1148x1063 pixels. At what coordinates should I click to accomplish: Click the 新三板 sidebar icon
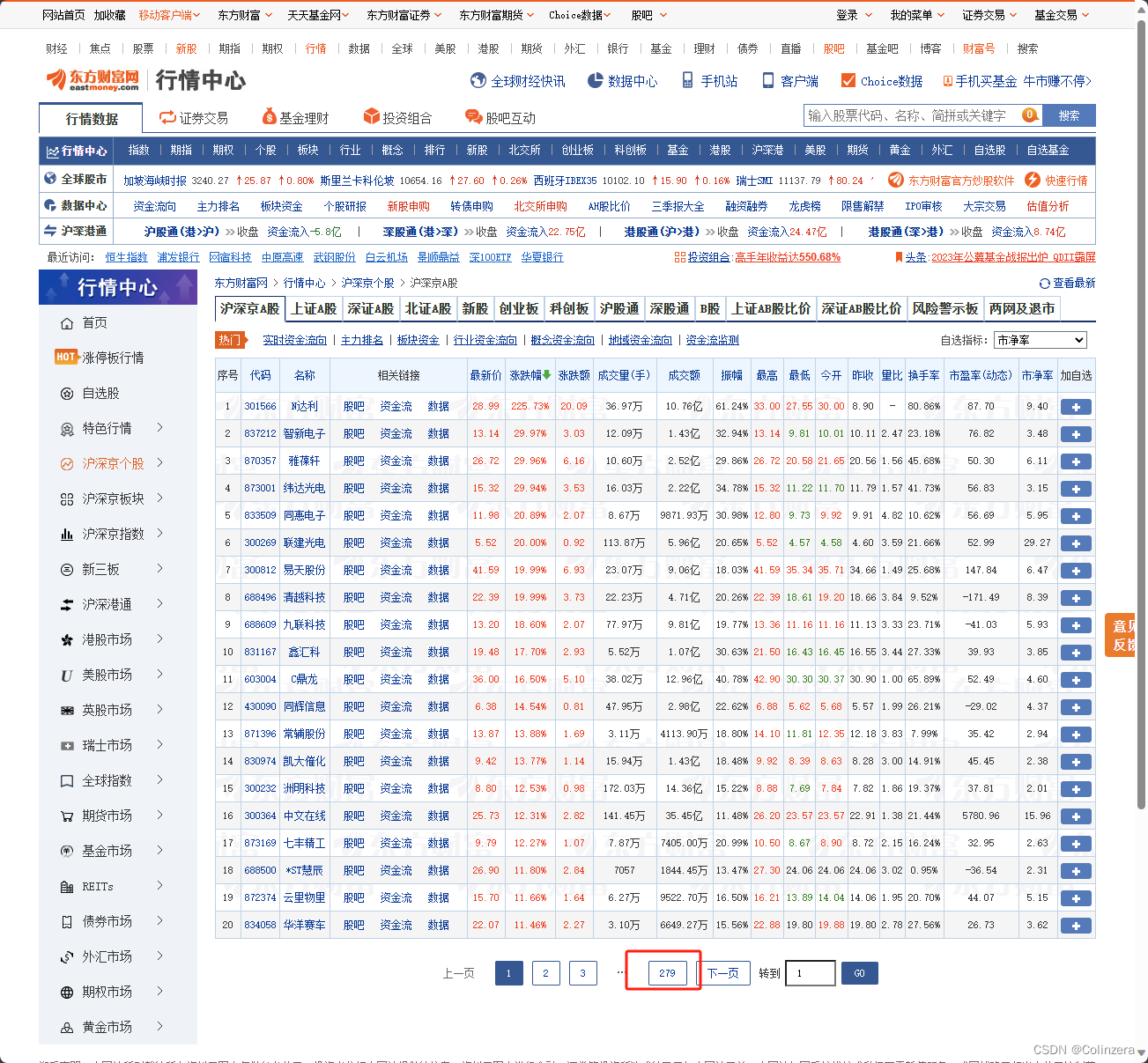[x=67, y=570]
